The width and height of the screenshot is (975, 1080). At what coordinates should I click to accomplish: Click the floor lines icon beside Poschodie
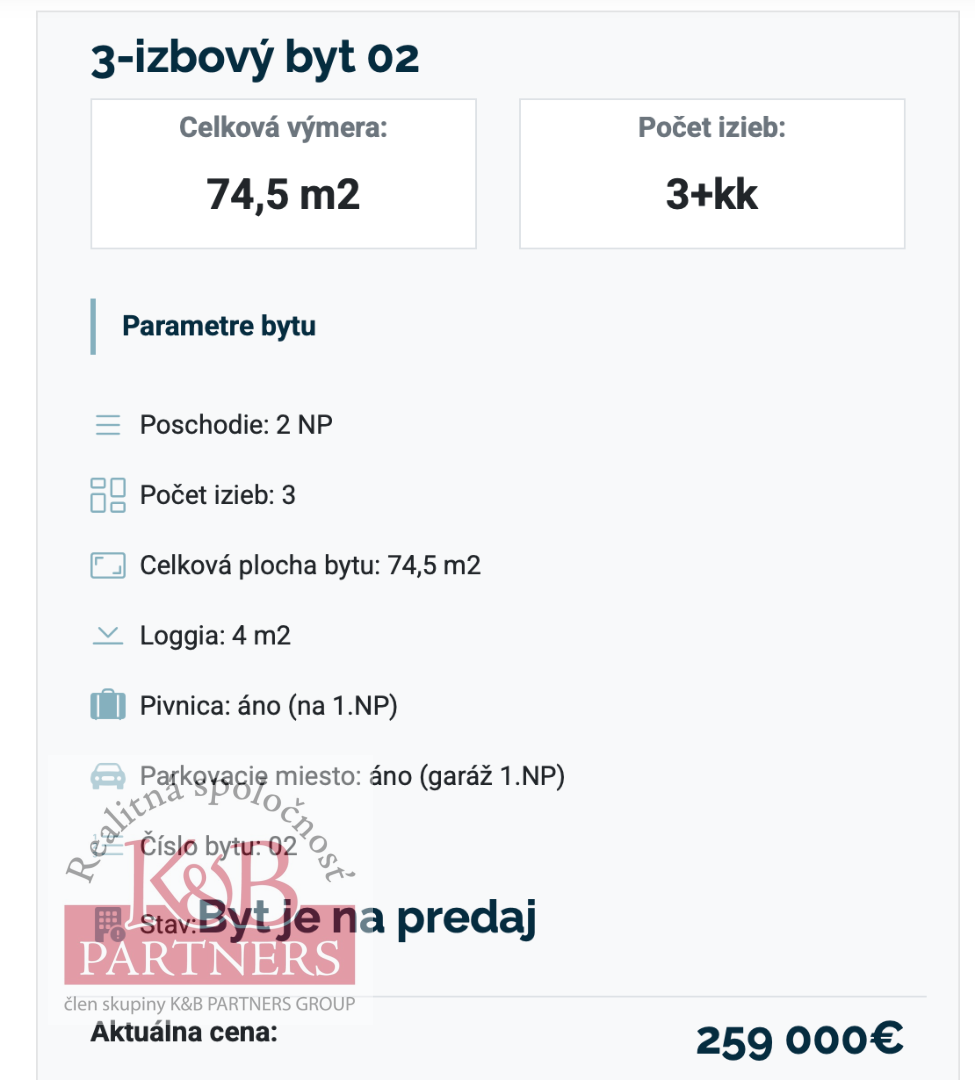pos(107,425)
